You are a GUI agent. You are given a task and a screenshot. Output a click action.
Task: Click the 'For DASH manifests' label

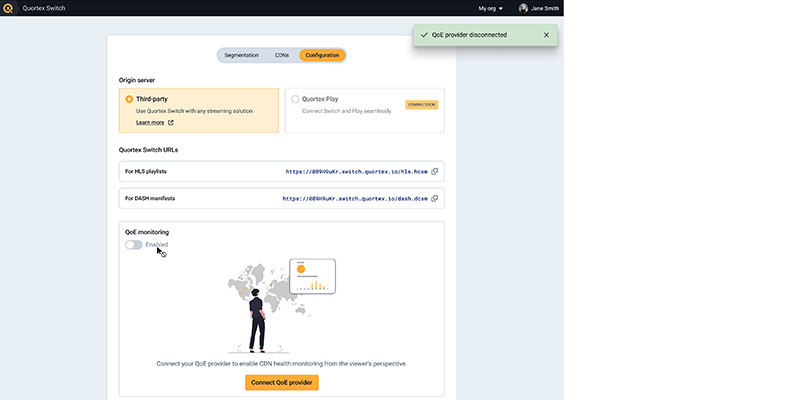[x=150, y=198]
